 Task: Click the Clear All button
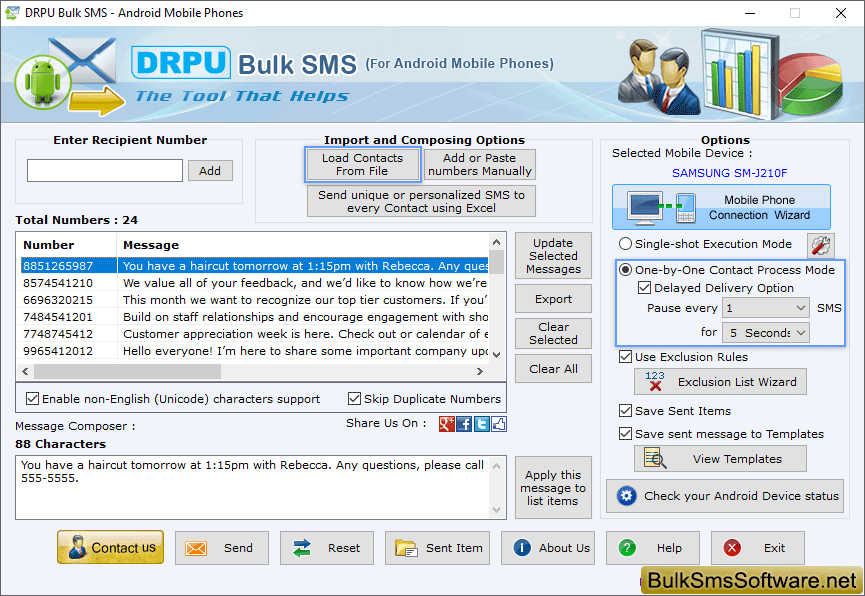(553, 369)
